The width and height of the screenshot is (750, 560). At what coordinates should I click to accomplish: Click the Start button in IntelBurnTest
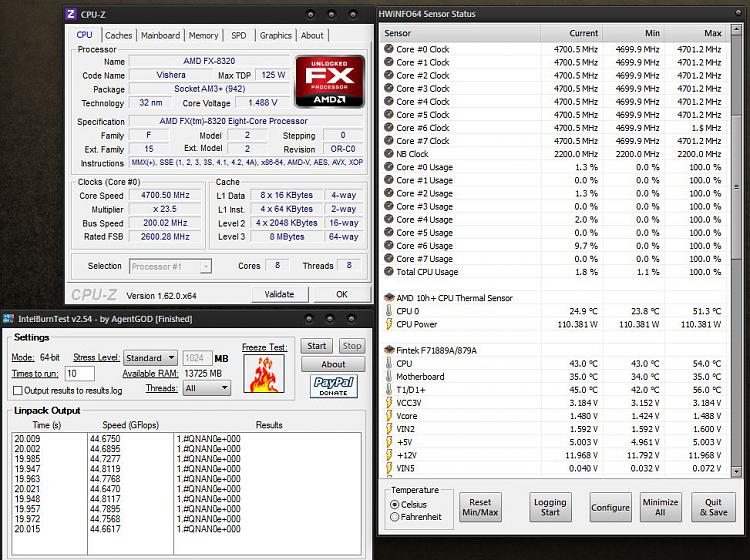(317, 346)
